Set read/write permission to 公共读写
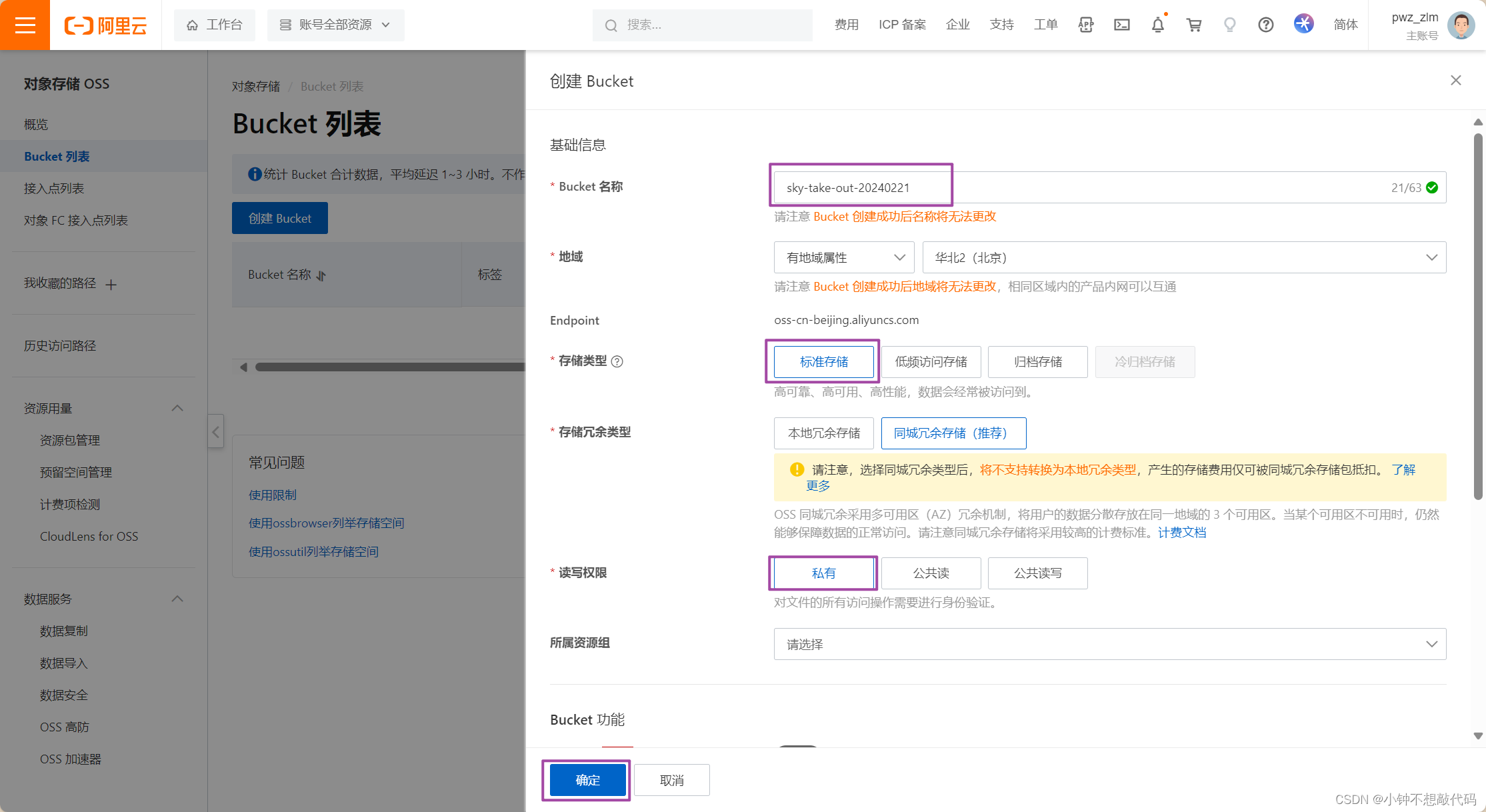Viewport: 1486px width, 812px height. (1038, 573)
